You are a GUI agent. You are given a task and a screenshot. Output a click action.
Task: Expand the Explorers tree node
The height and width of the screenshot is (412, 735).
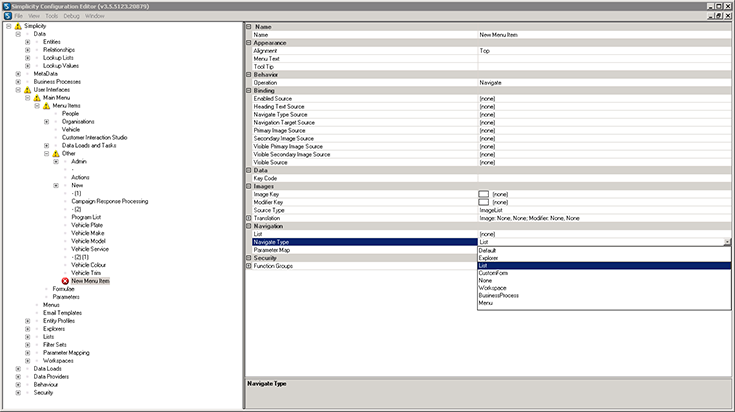(x=28, y=329)
